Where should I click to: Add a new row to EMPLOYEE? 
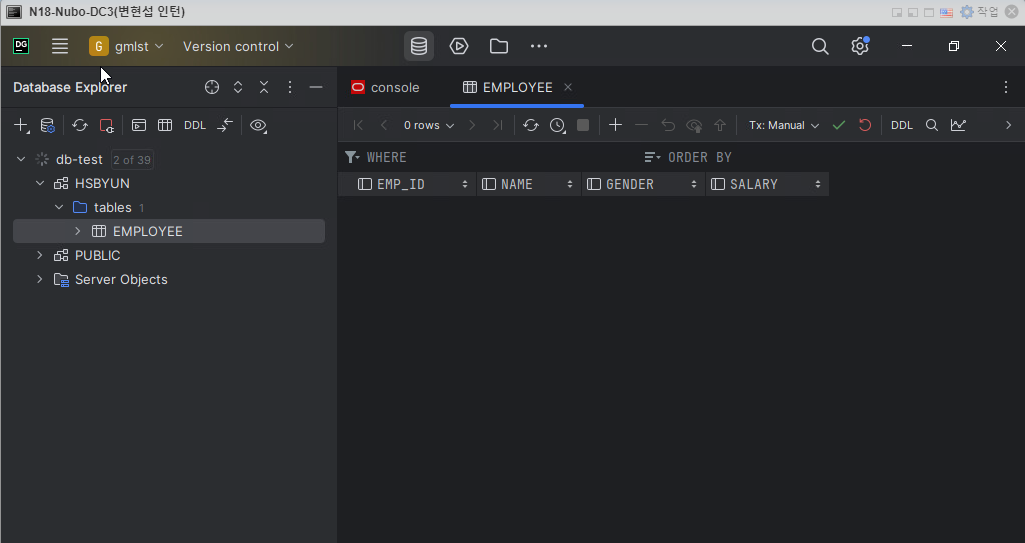[x=615, y=125]
